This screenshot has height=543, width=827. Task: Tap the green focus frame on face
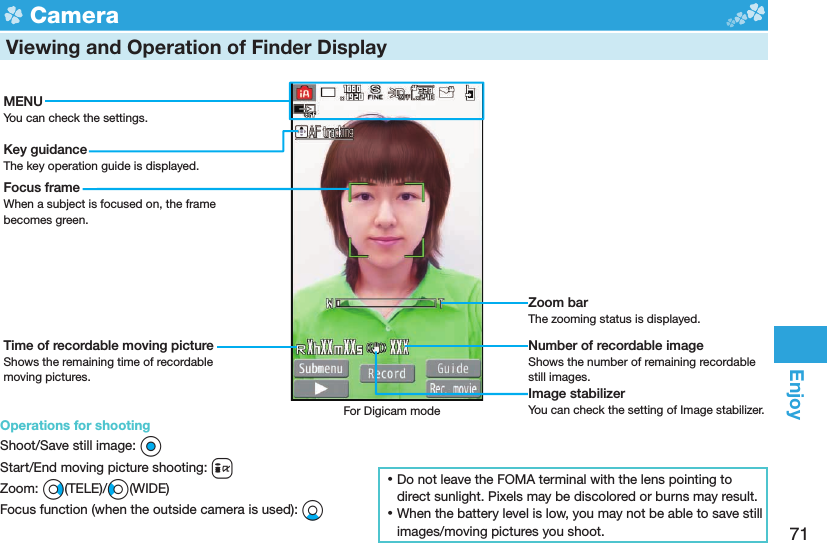point(386,220)
